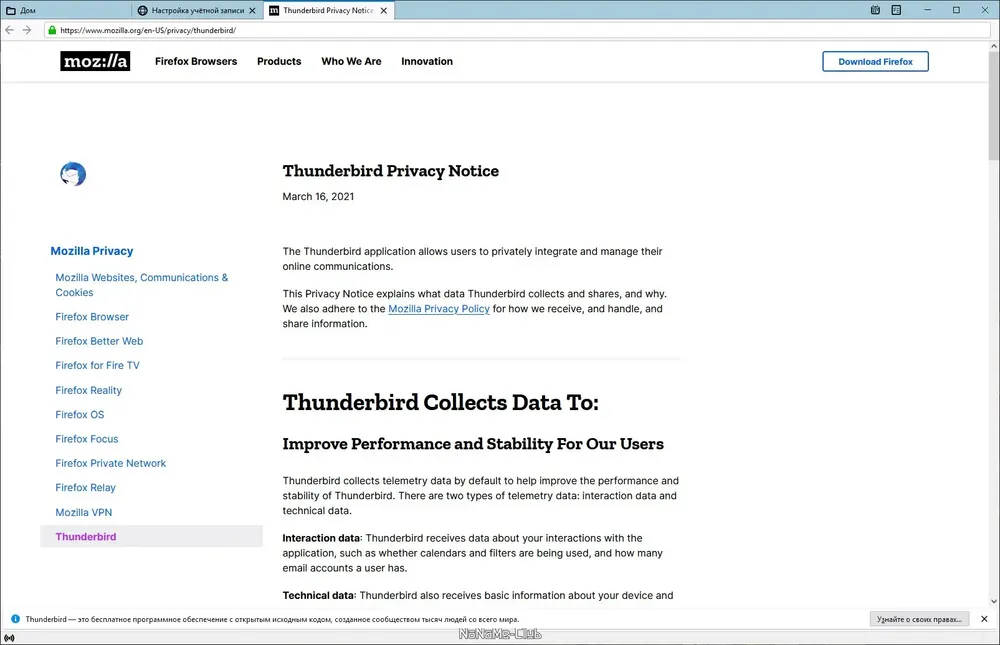This screenshot has width=1000, height=645.
Task: Open the Mozilla Privacy Policy link
Action: tap(439, 309)
